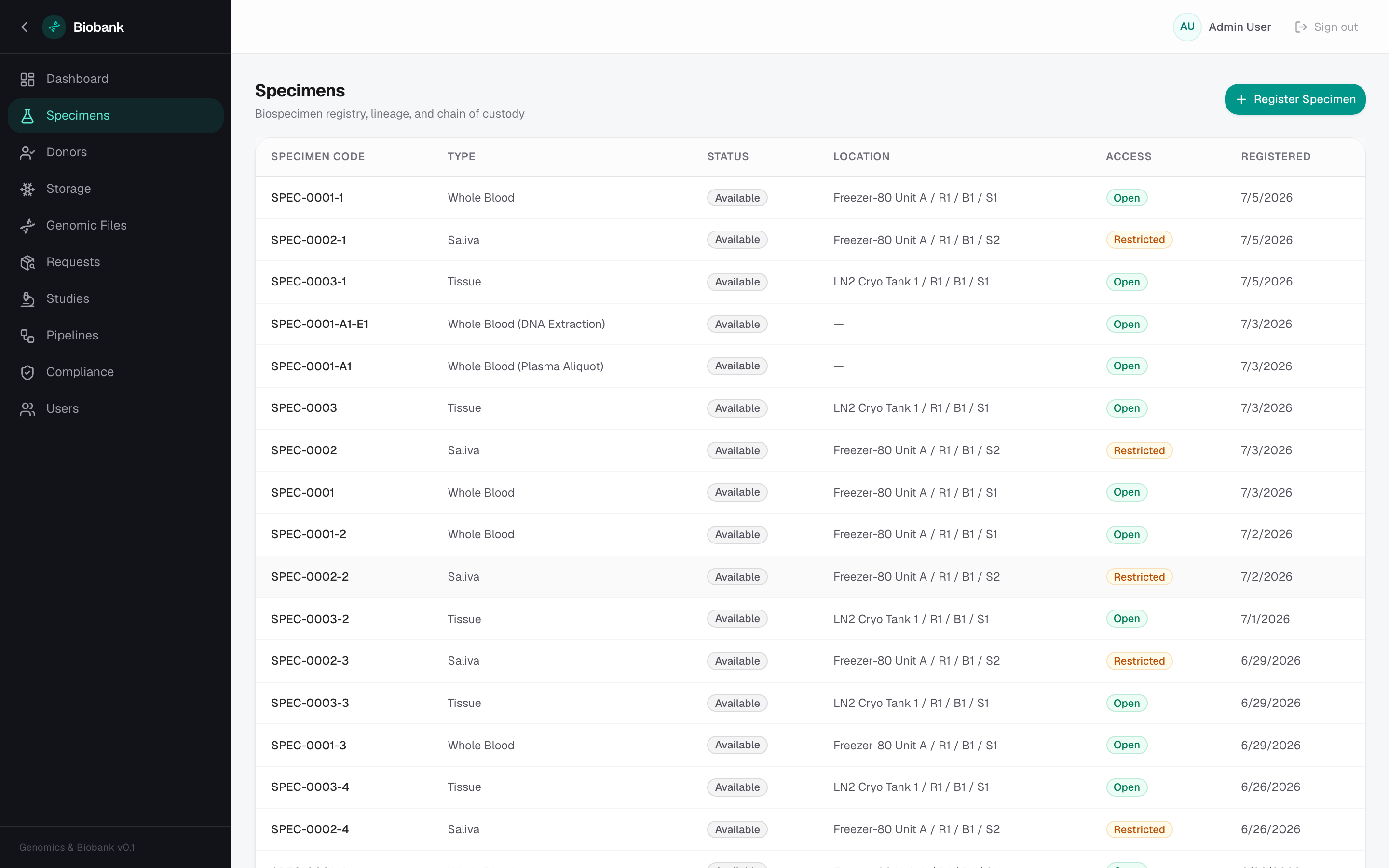Open specimen SPEC-0003-3
This screenshot has height=868, width=1389.
pyautogui.click(x=309, y=703)
